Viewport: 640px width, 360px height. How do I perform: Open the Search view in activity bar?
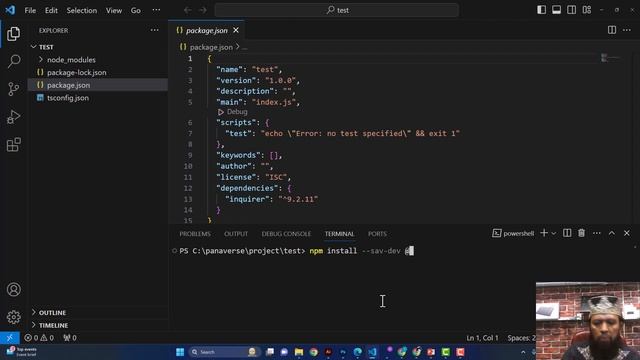tap(13, 61)
